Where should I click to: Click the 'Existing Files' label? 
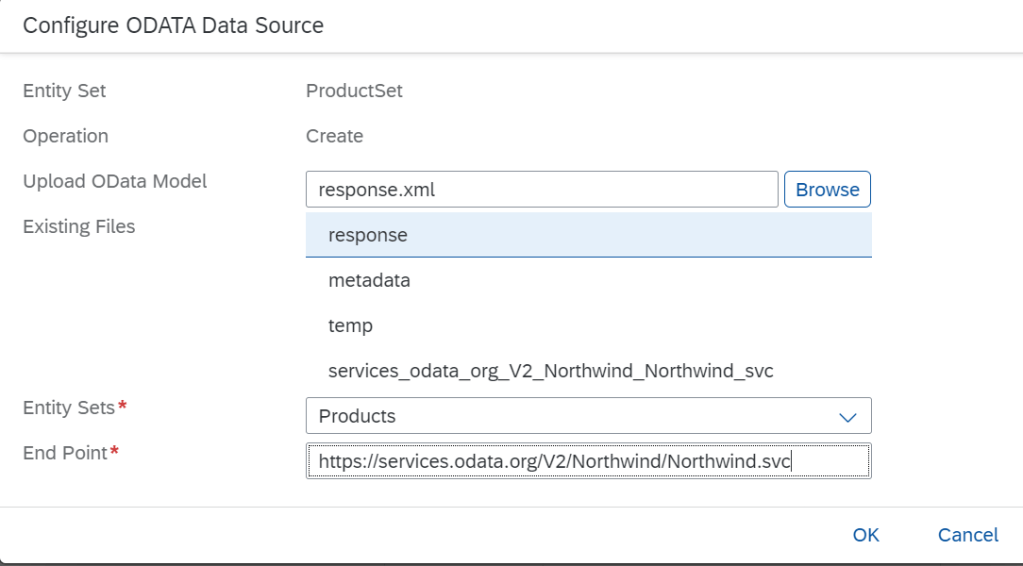coord(78,226)
